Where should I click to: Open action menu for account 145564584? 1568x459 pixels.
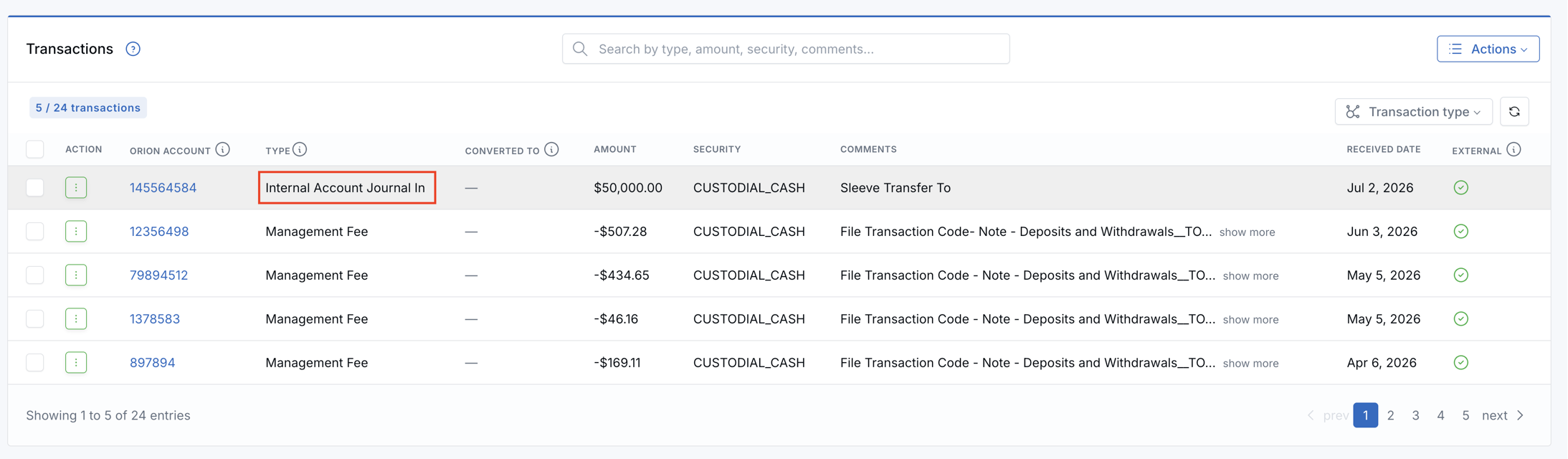click(76, 188)
